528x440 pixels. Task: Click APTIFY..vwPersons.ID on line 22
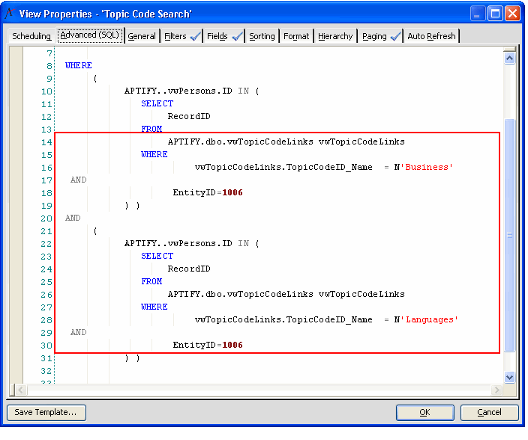(x=178, y=243)
